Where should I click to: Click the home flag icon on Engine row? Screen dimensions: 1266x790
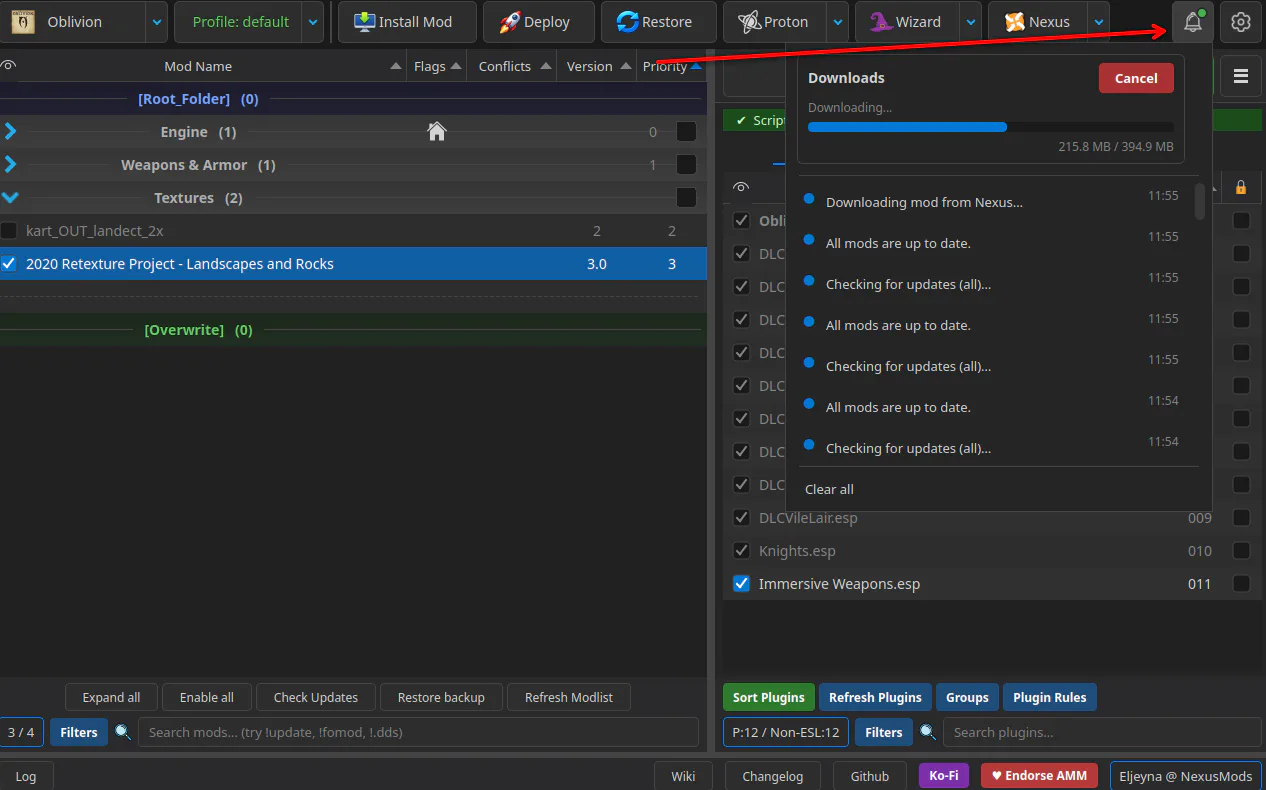tap(436, 131)
